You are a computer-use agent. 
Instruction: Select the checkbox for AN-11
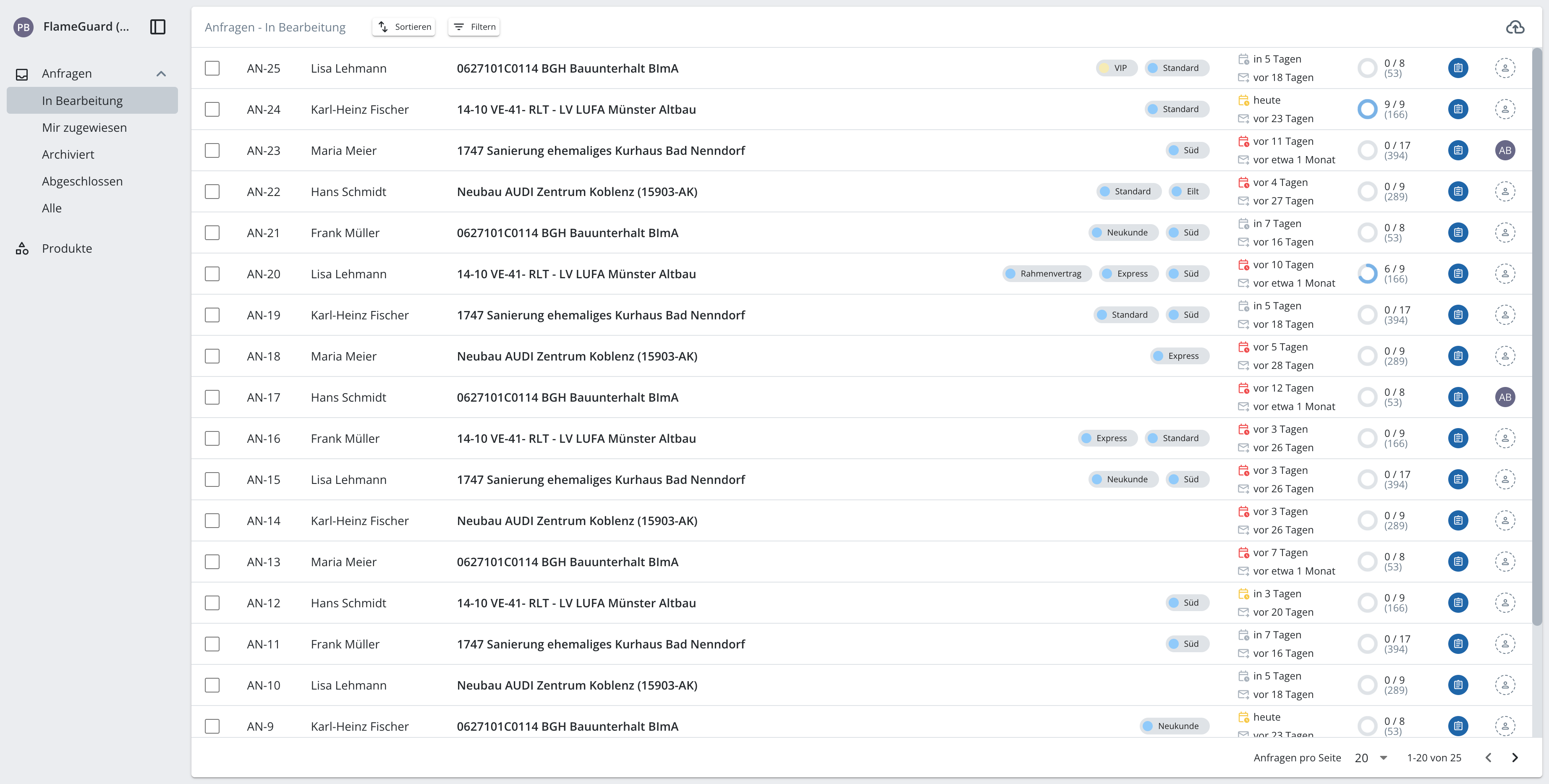click(212, 644)
